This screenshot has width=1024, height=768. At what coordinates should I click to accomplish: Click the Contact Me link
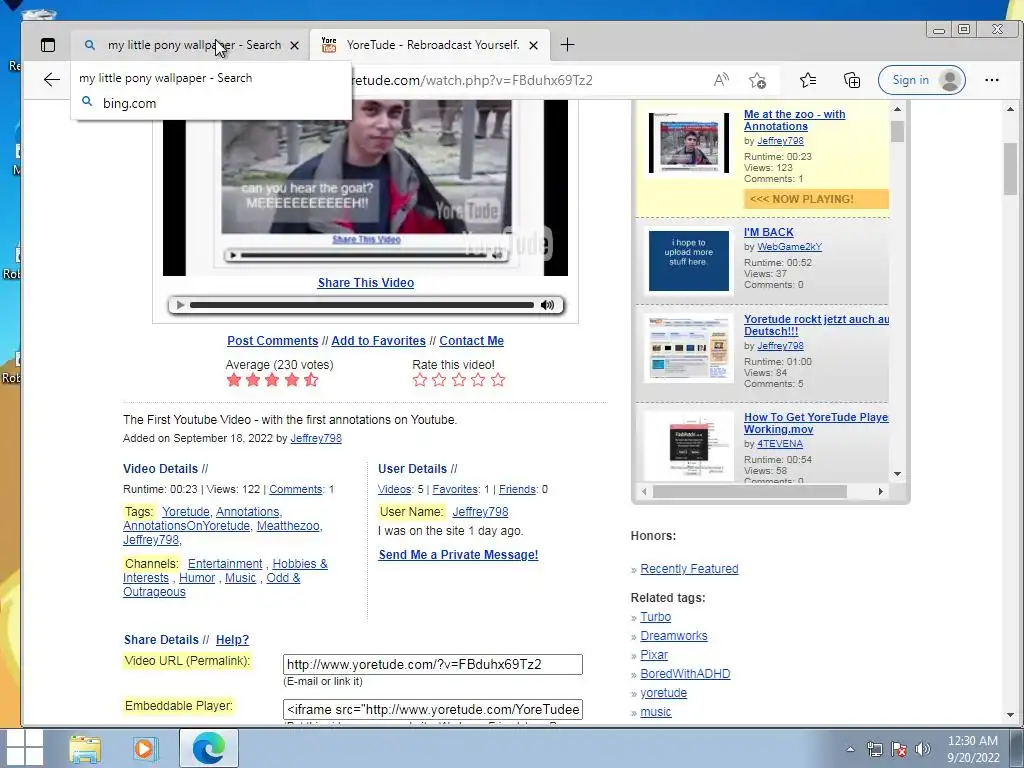pos(472,341)
